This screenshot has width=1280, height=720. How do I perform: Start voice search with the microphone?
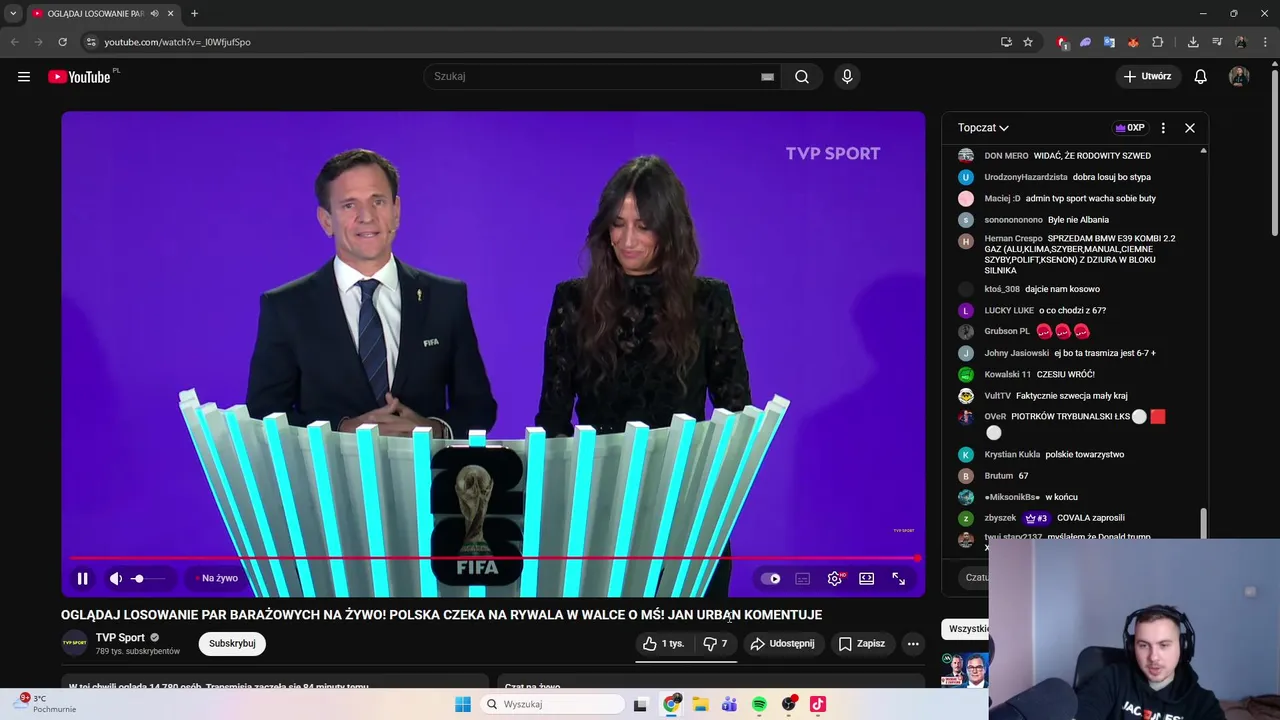[847, 77]
